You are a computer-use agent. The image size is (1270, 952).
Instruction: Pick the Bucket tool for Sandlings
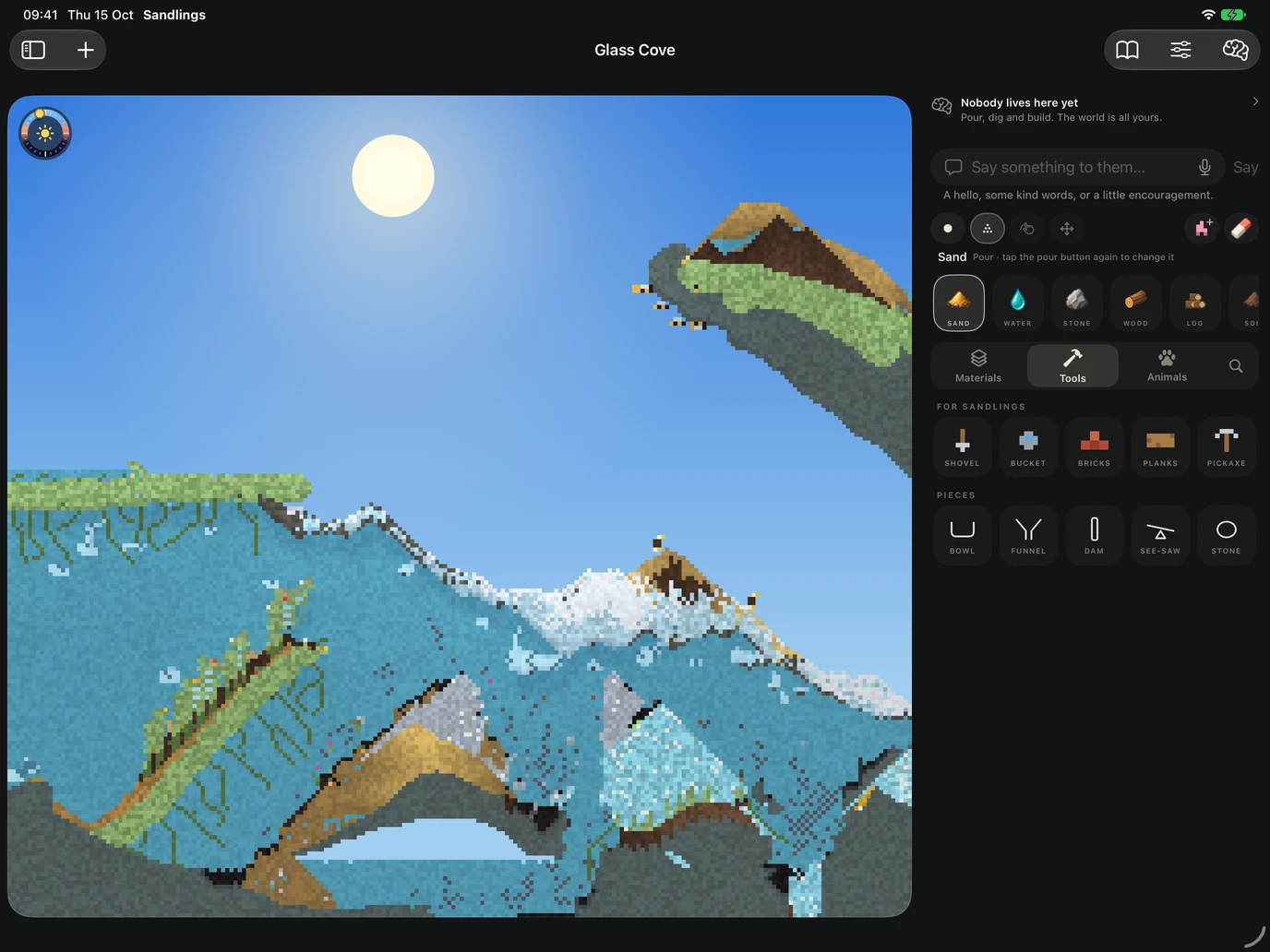click(1028, 446)
